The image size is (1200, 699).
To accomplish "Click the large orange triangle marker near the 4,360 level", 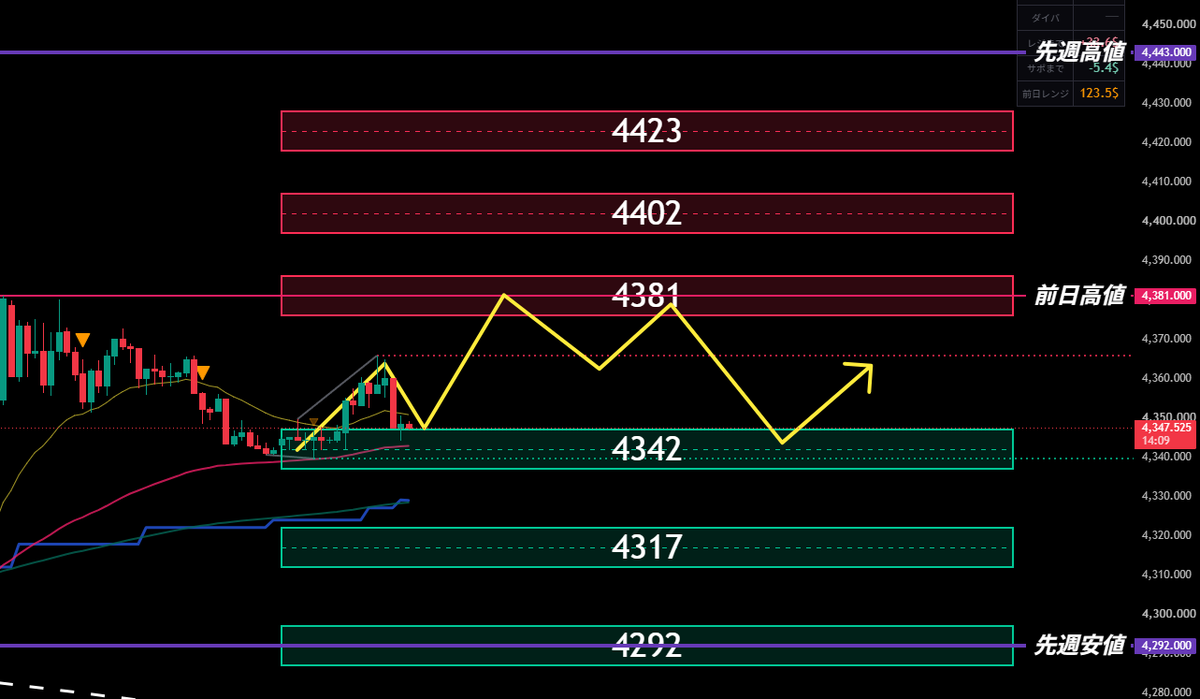I will pyautogui.click(x=202, y=373).
